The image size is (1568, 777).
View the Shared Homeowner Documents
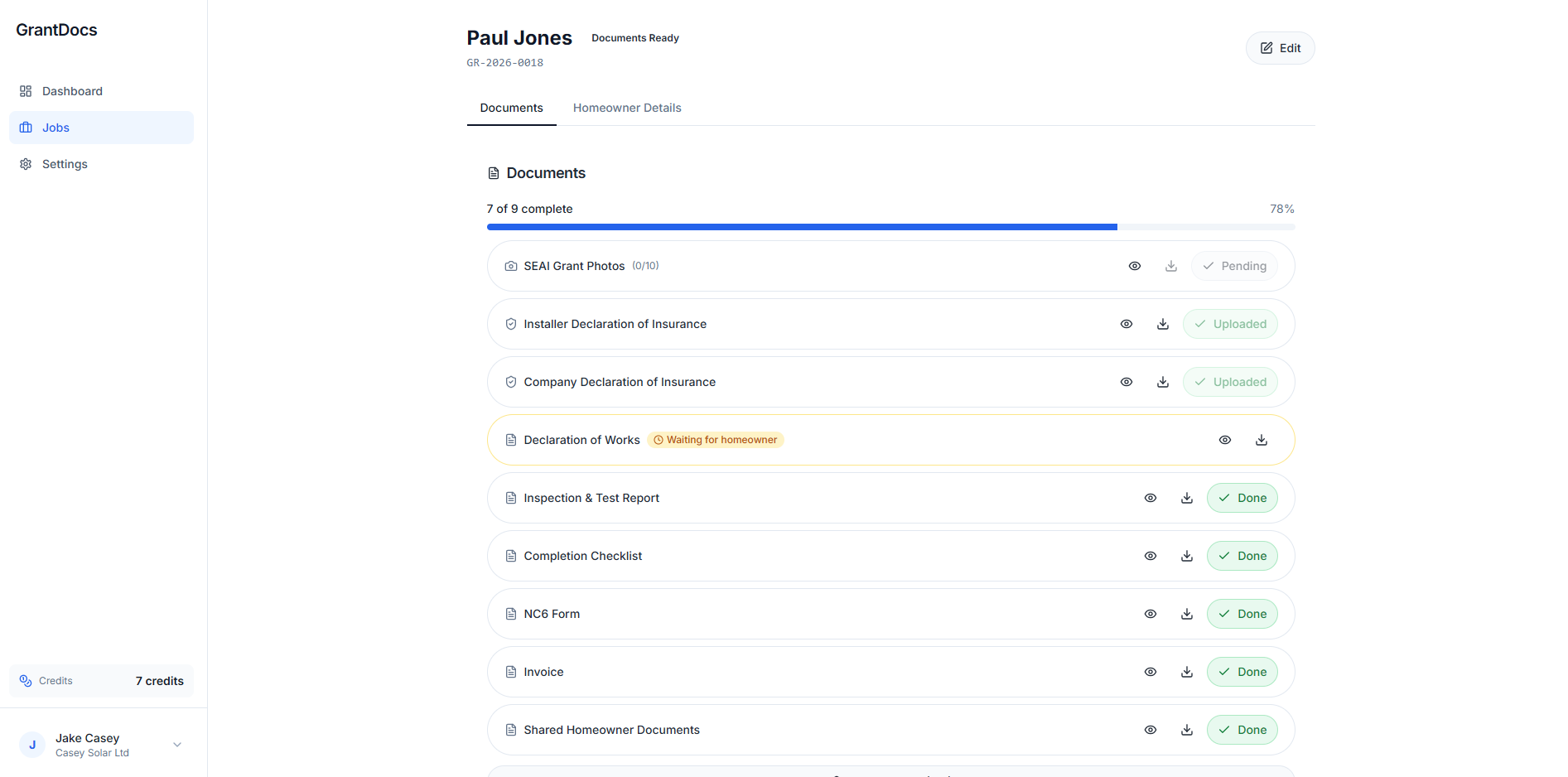tap(1151, 730)
